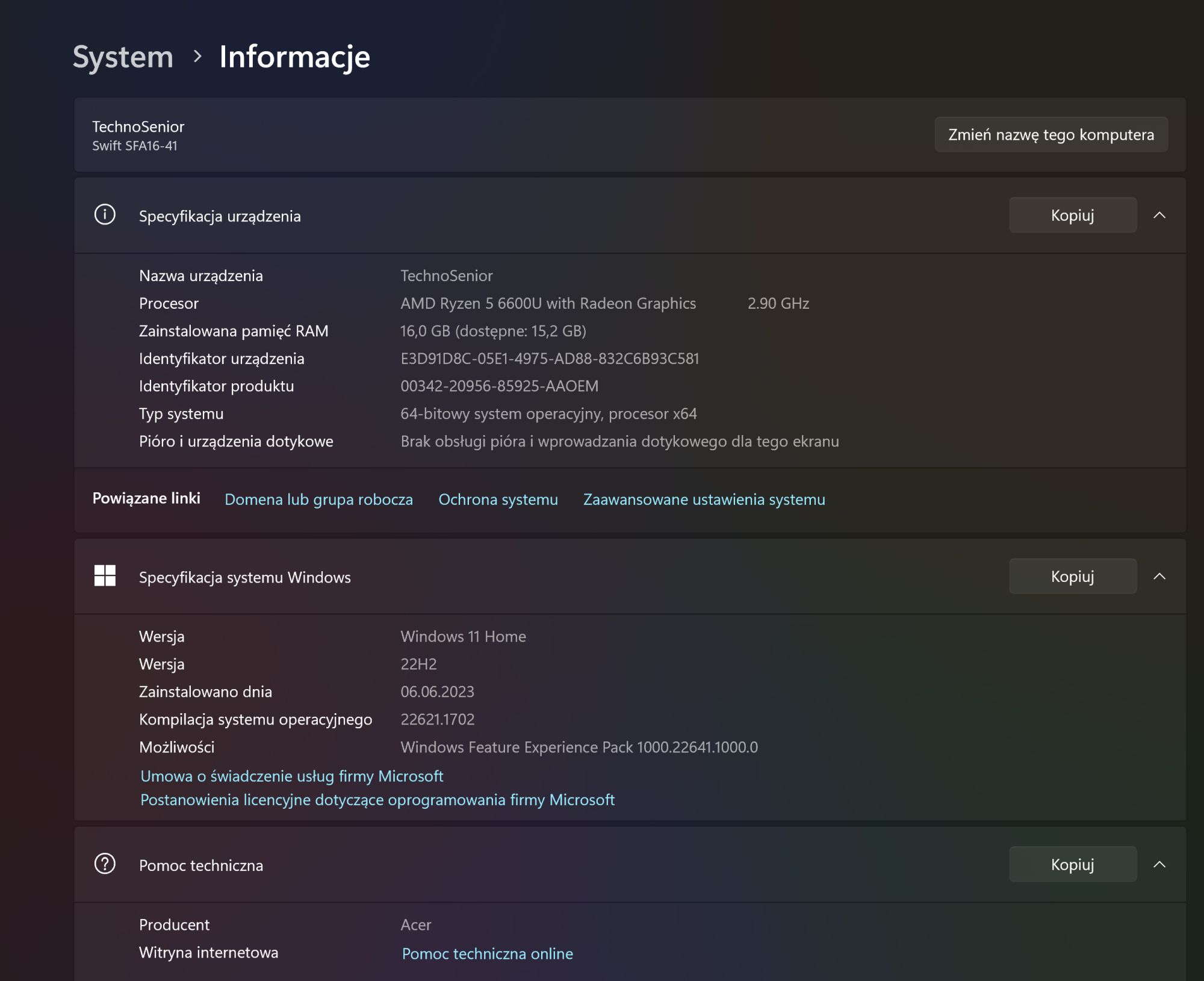Click the Specyfikacja systemu Windows header text
This screenshot has height=981, width=1204.
click(245, 577)
